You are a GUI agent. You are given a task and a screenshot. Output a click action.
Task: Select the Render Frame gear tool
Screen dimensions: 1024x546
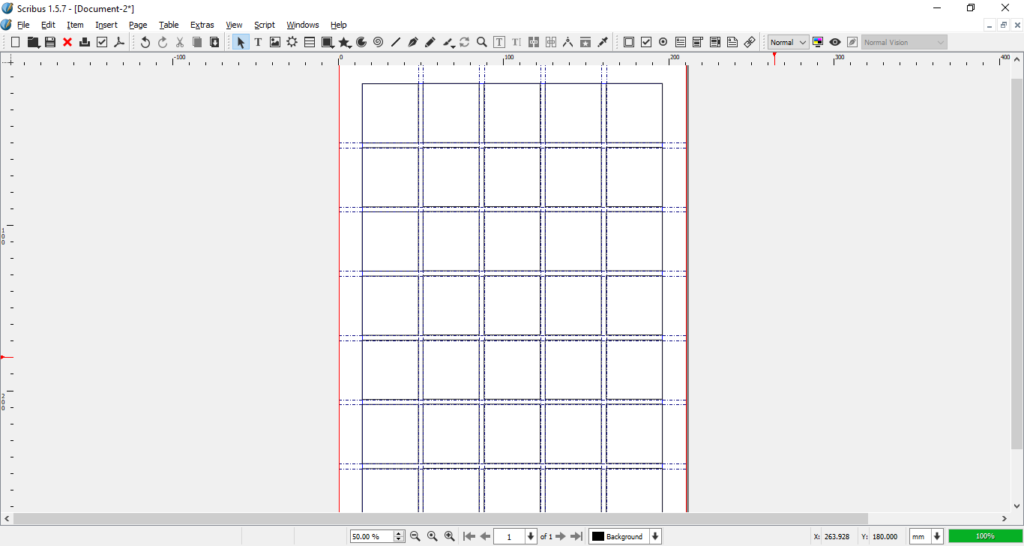[x=292, y=42]
